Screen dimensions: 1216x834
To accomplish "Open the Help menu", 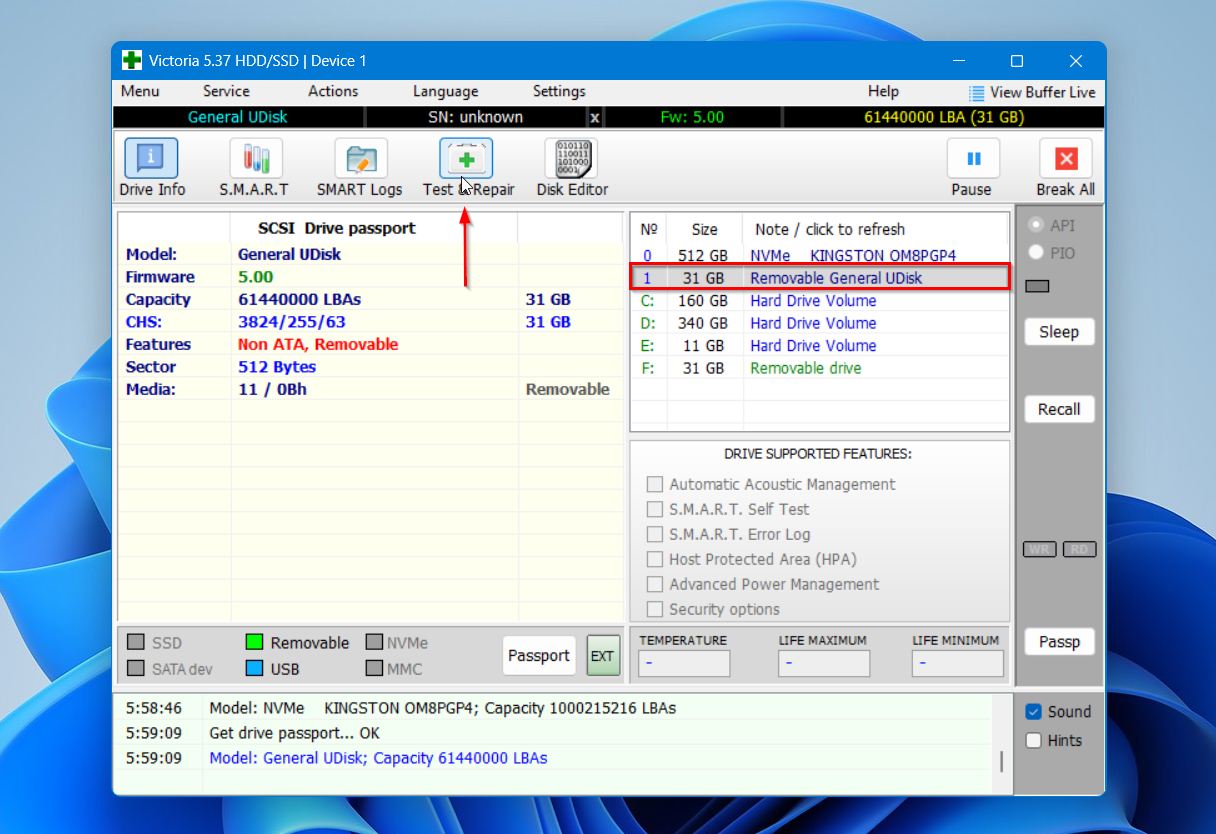I will [x=883, y=91].
